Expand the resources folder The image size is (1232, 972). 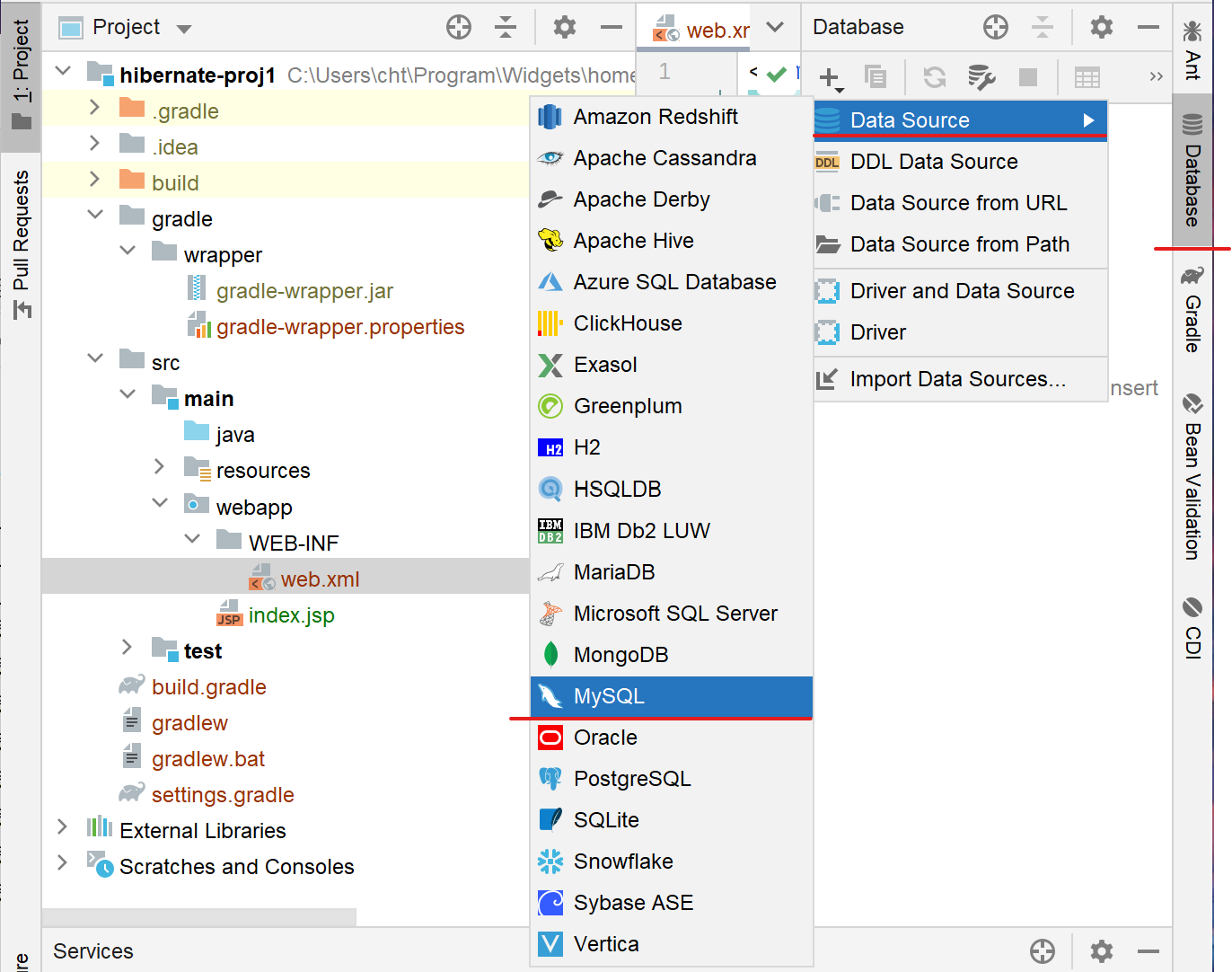[x=160, y=466]
